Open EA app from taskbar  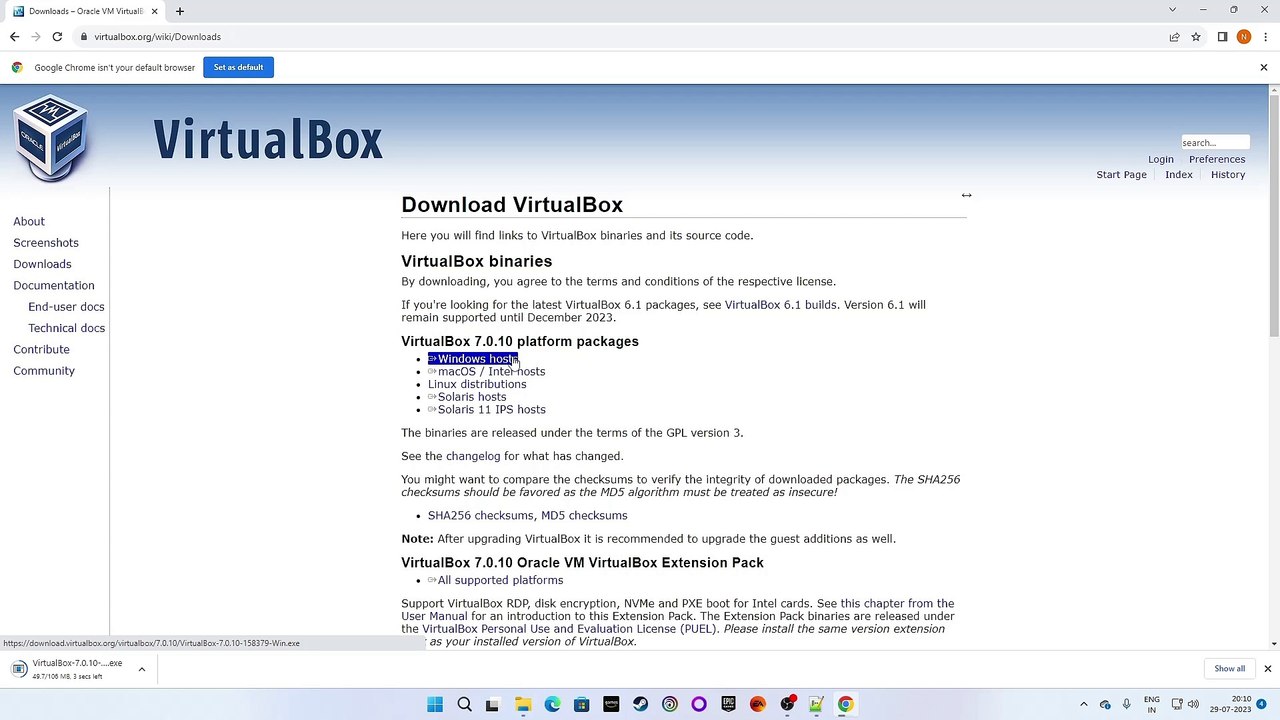(757, 705)
